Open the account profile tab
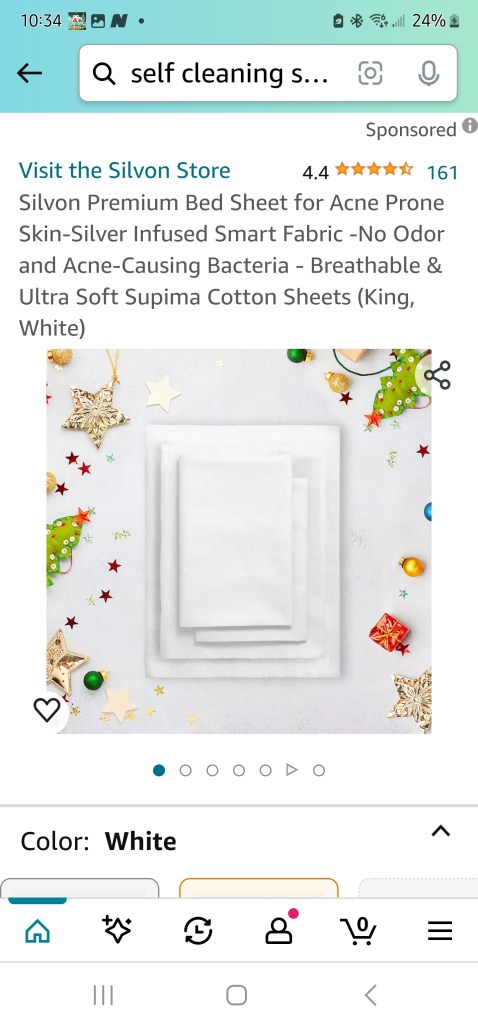478x1025 pixels. 280,930
